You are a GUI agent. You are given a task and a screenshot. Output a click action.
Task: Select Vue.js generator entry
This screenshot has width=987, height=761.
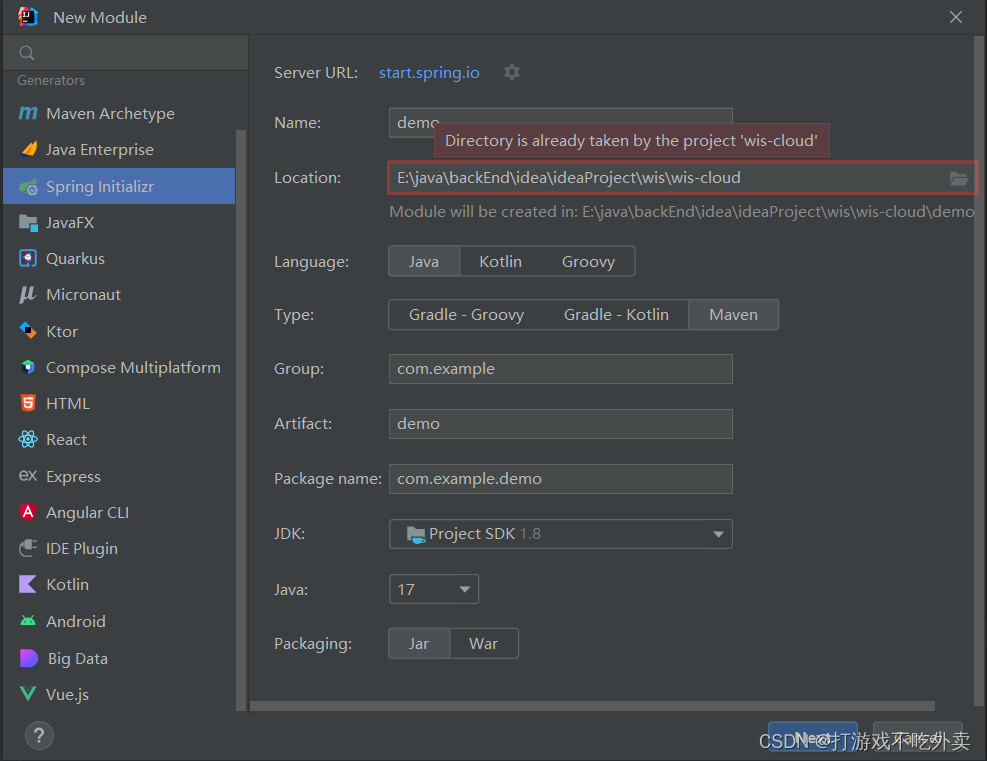pos(119,694)
